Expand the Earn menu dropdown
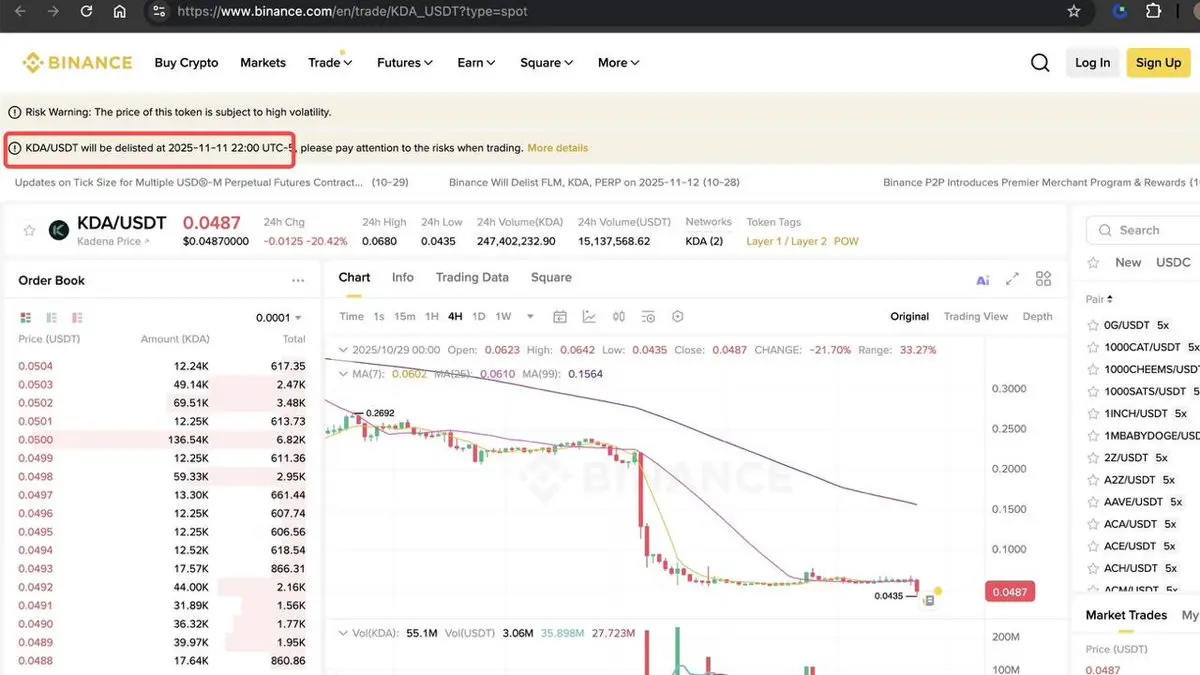This screenshot has width=1200, height=675. point(476,62)
